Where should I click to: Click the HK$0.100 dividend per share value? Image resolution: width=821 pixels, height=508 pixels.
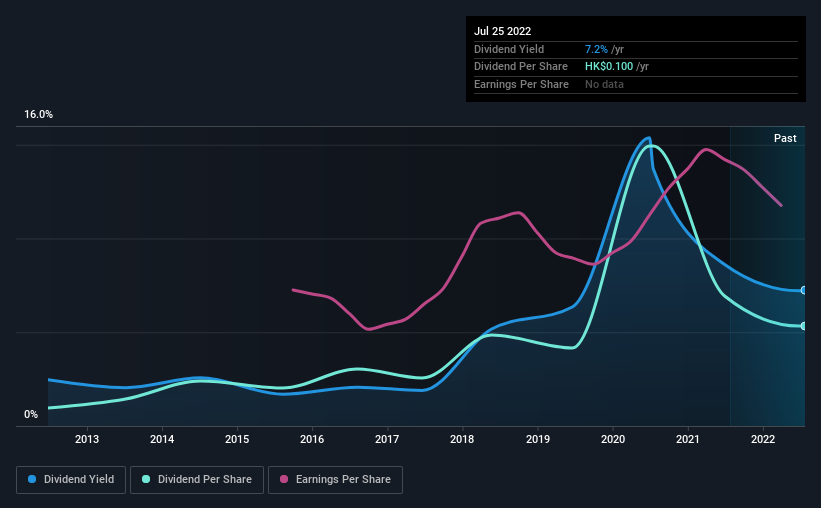(609, 67)
